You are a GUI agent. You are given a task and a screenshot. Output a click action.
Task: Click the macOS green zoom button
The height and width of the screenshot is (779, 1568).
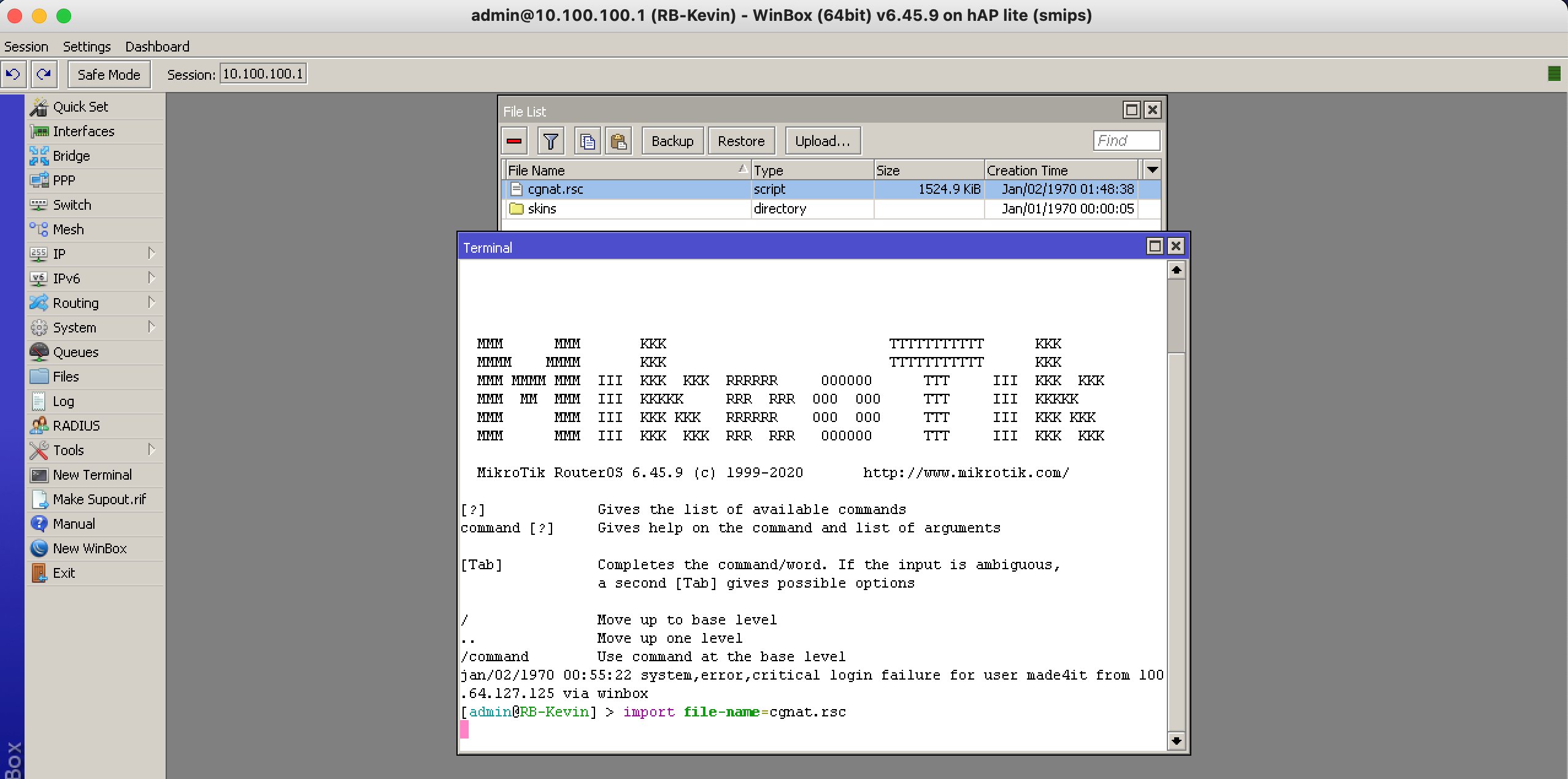coord(64,16)
